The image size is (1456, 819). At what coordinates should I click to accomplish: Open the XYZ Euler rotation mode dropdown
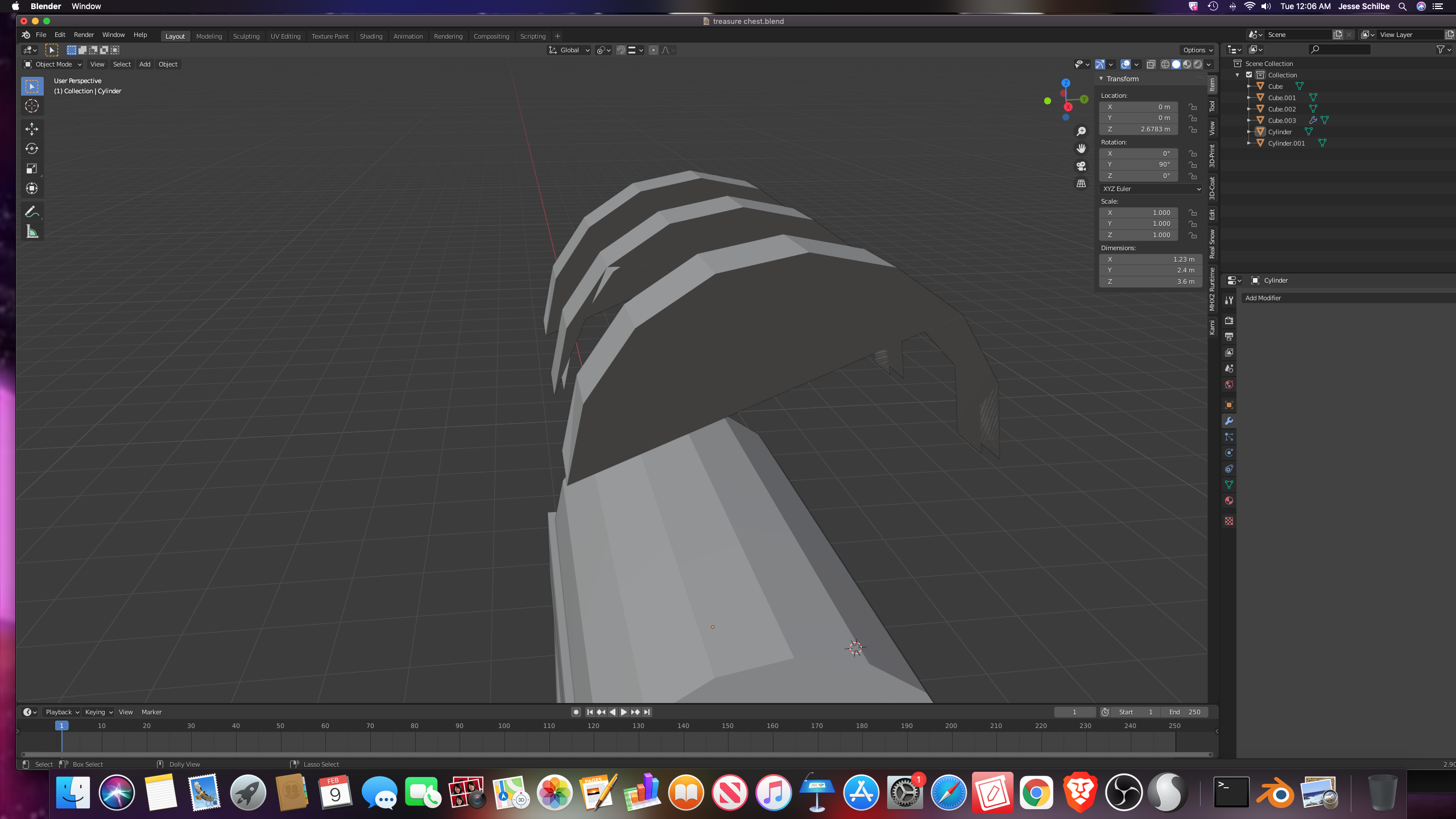click(1151, 189)
